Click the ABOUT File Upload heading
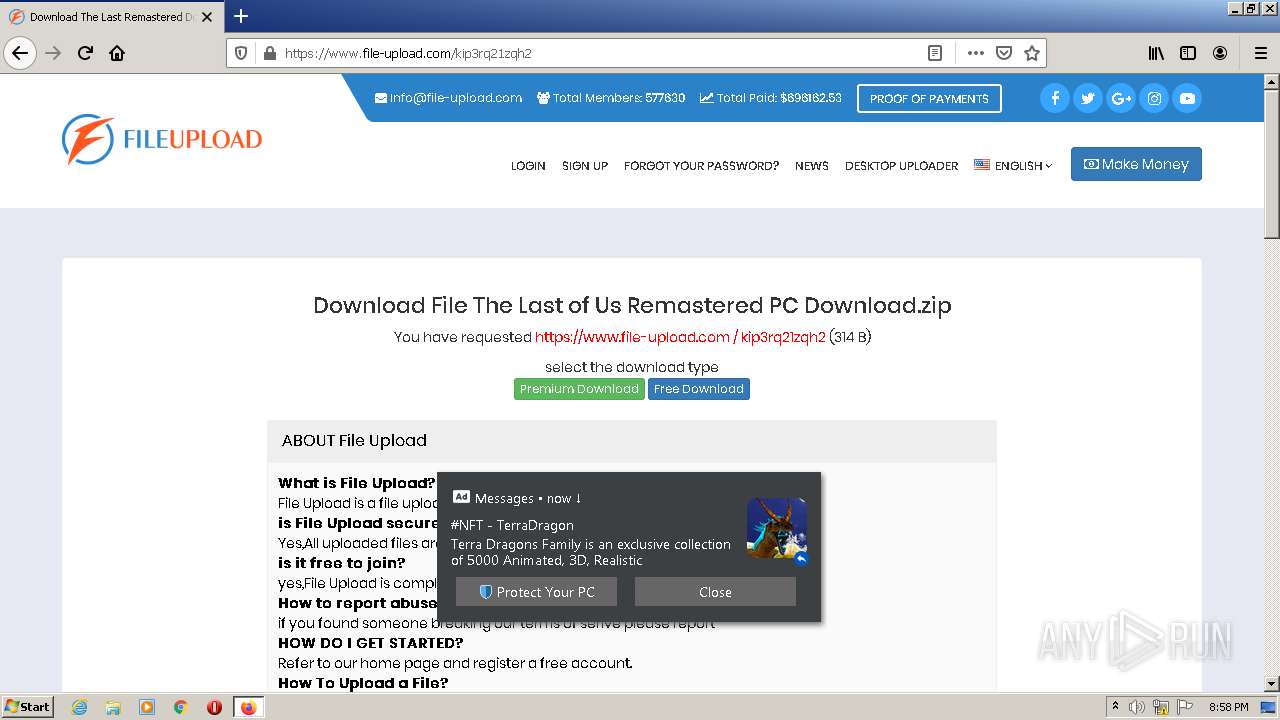 pos(354,441)
